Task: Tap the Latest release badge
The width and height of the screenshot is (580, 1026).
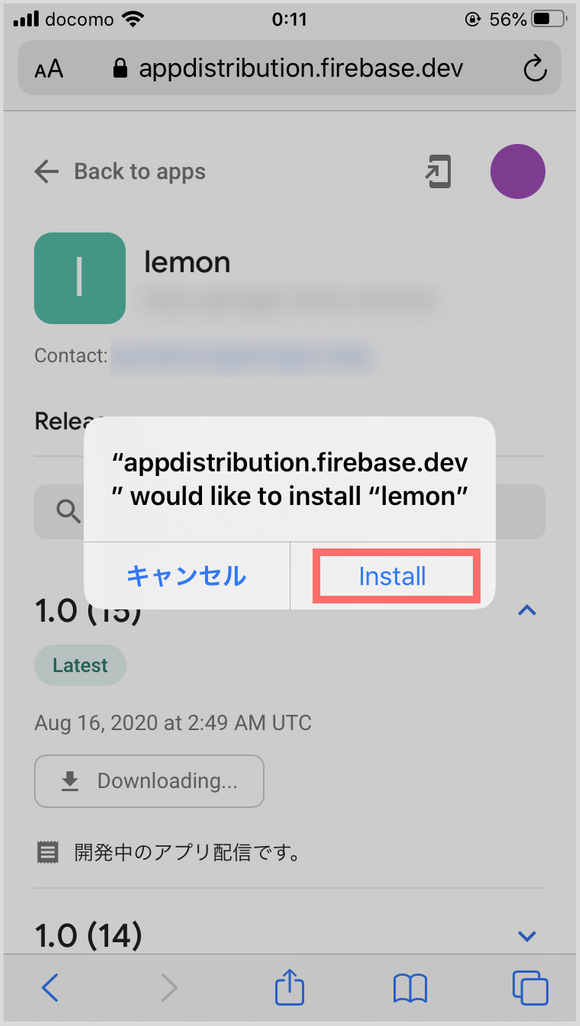Action: [x=80, y=665]
